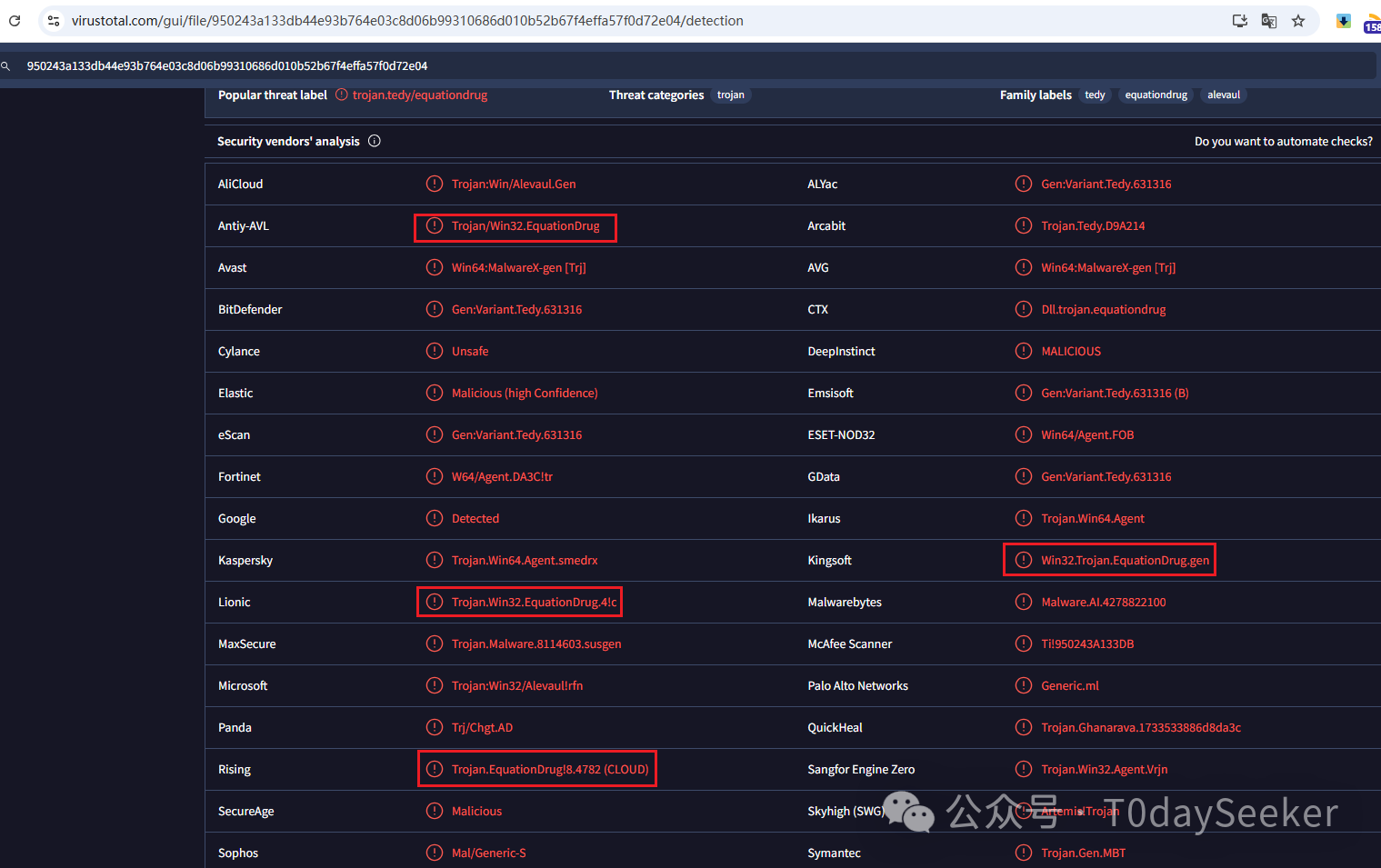Click alert icon for Cylance Unsafe result

[435, 351]
